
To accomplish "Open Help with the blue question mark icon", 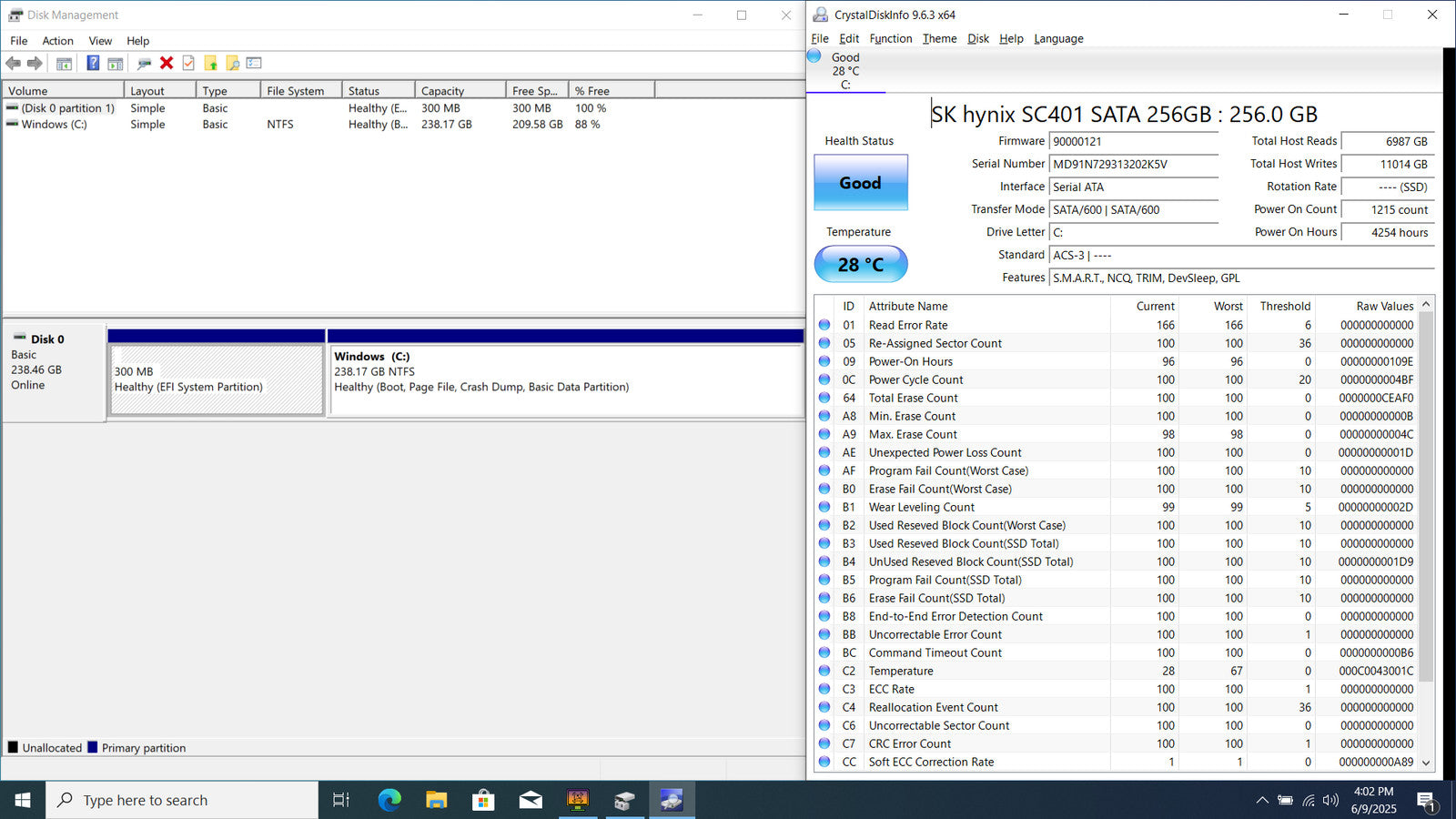I will coord(93,63).
